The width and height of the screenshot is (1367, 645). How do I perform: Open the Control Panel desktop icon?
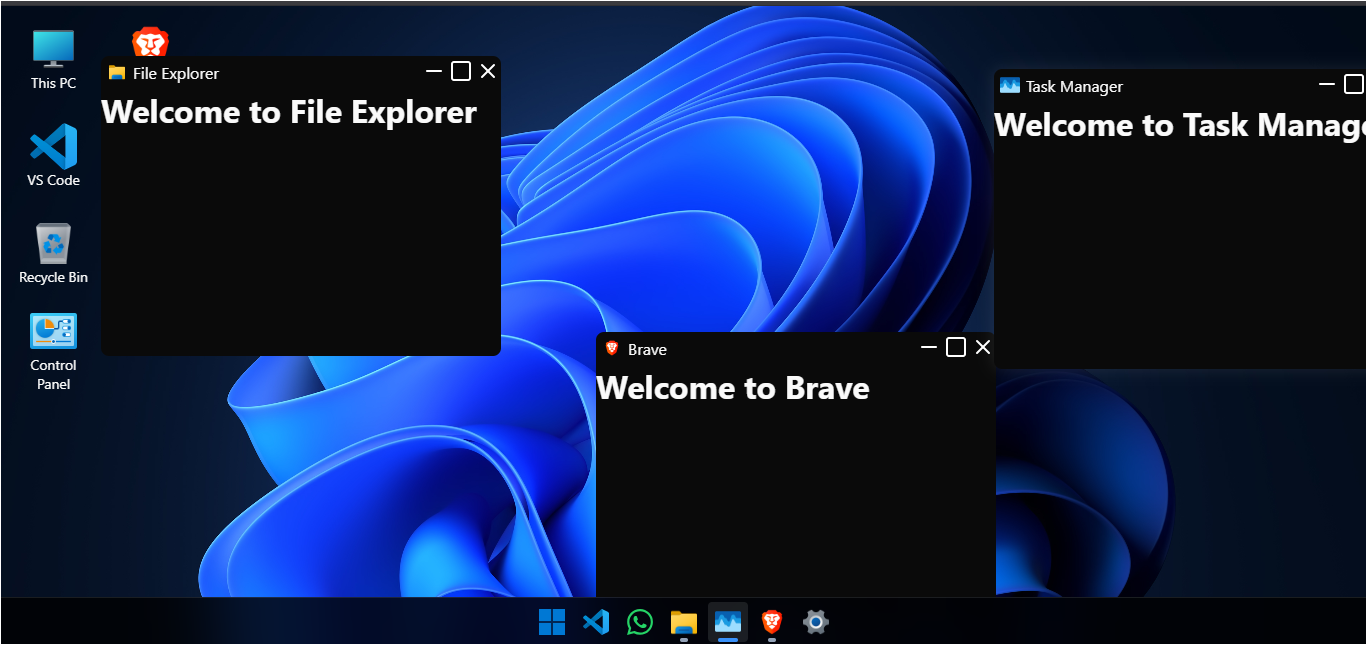[x=53, y=331]
